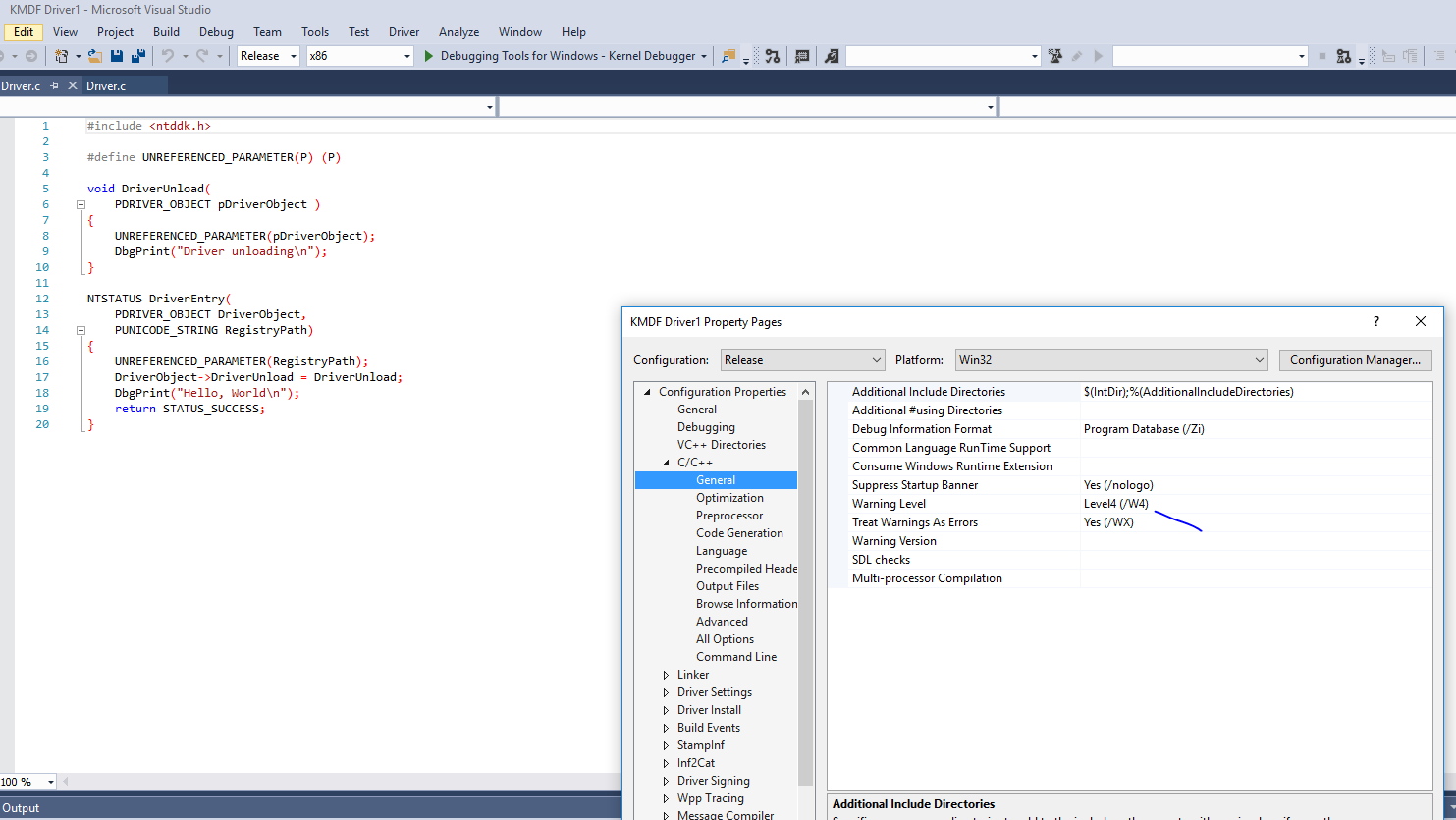
Task: Click the Help question mark in Property Pages
Action: (x=1375, y=321)
